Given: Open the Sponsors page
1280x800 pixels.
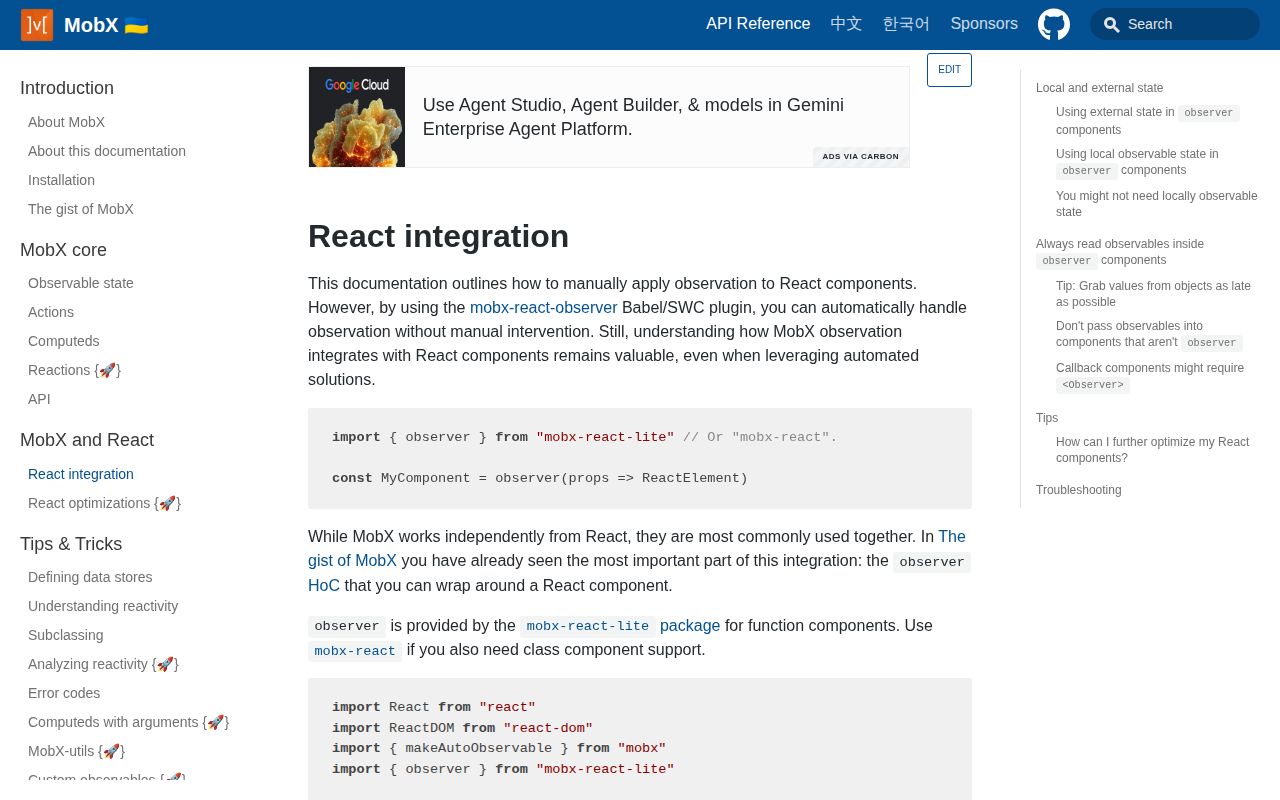Looking at the screenshot, I should [984, 24].
